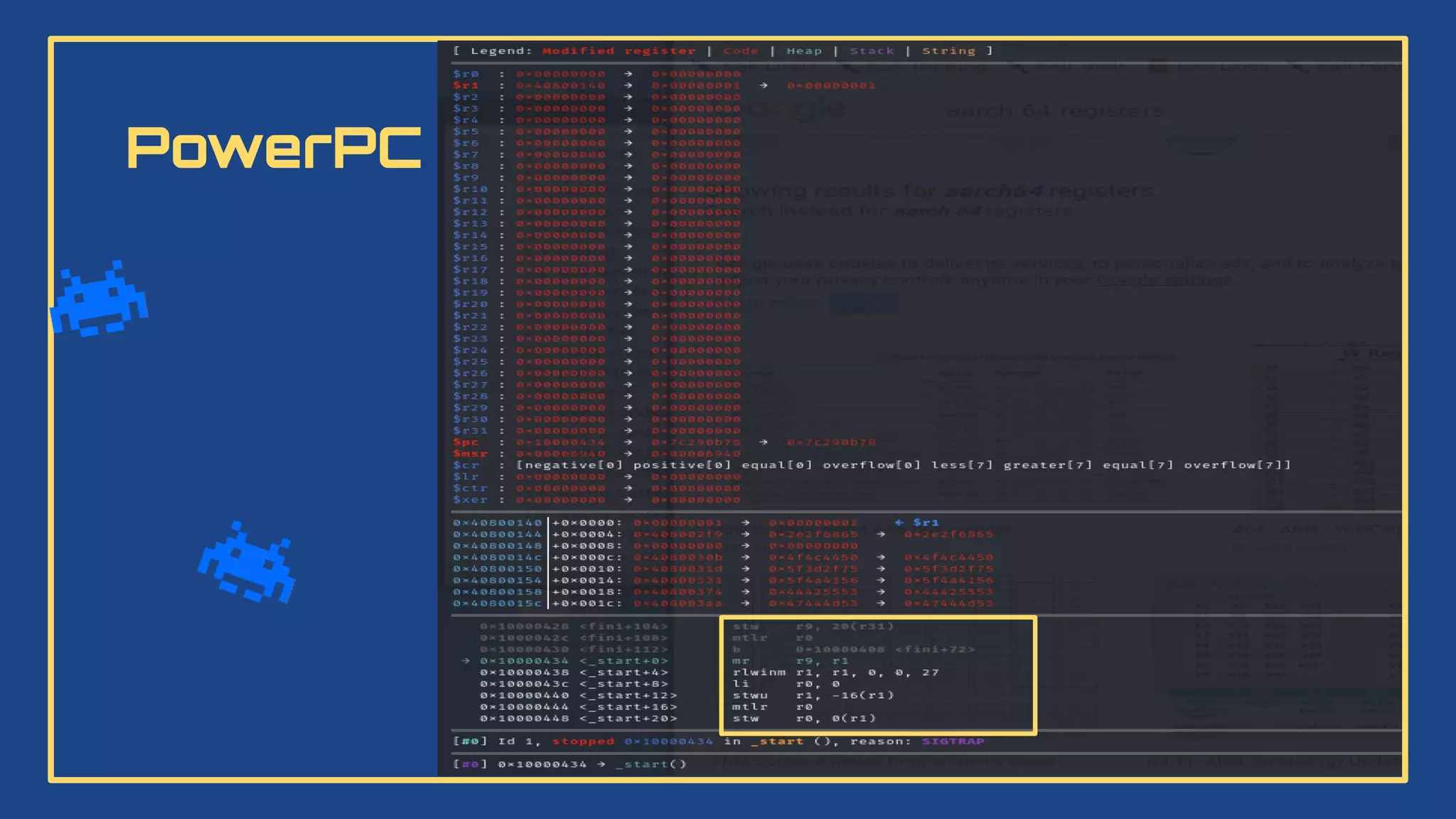Click the '<_start+4>' disassembly label
Image resolution: width=1456 pixels, height=819 pixels.
click(x=623, y=673)
